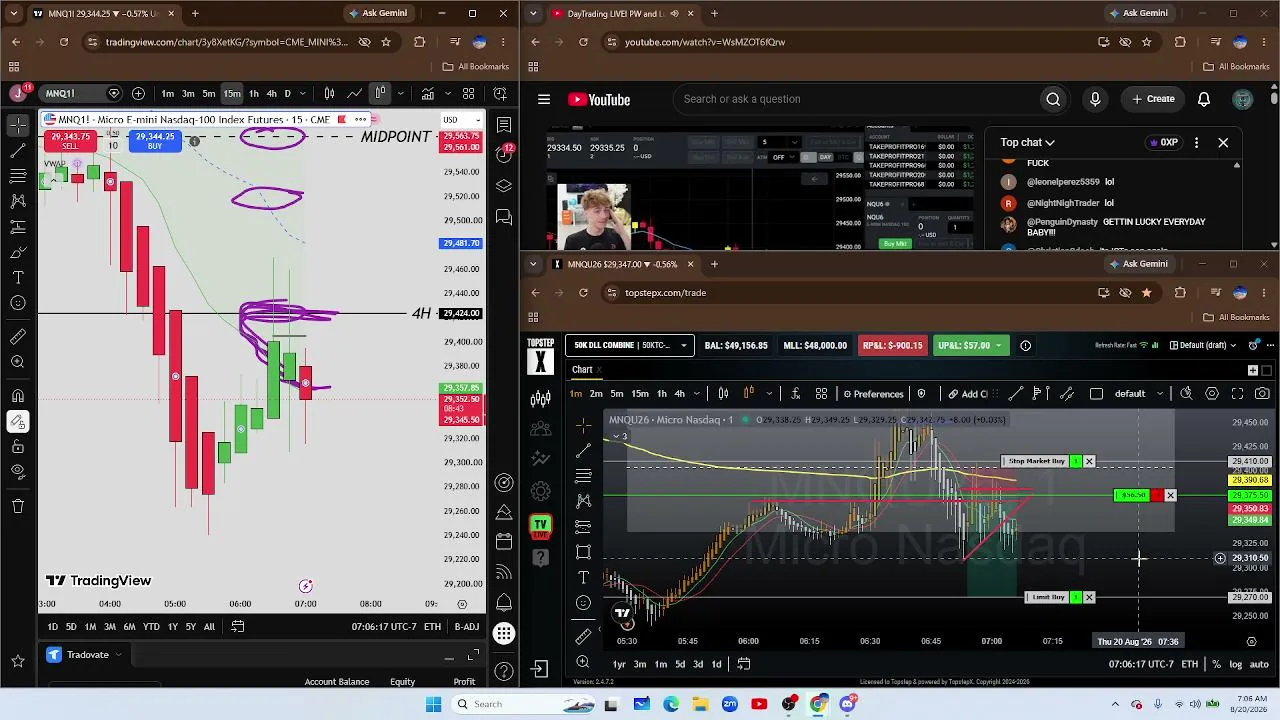
Task: Click the MNQ1! symbol search box
Action: [x=82, y=94]
